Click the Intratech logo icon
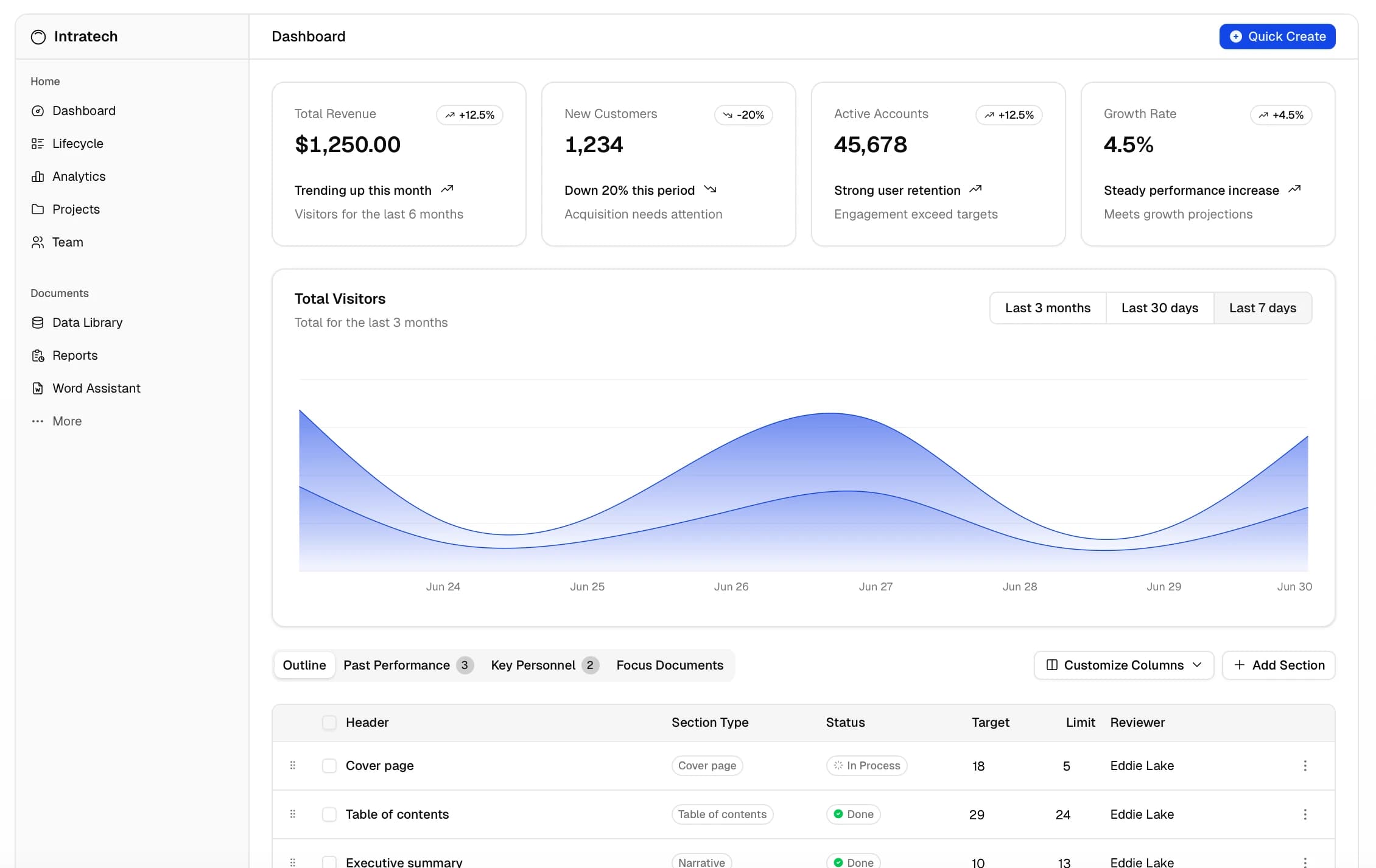 tap(38, 37)
